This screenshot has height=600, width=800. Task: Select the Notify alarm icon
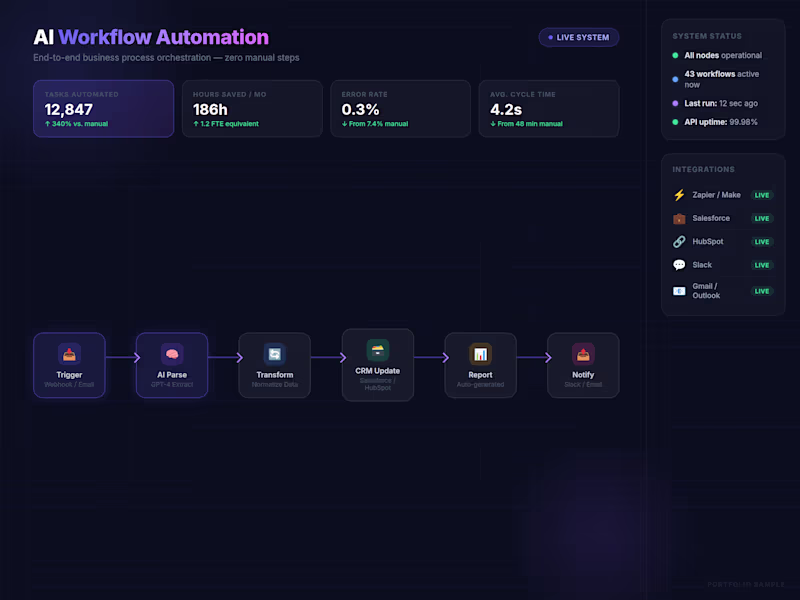(x=583, y=354)
